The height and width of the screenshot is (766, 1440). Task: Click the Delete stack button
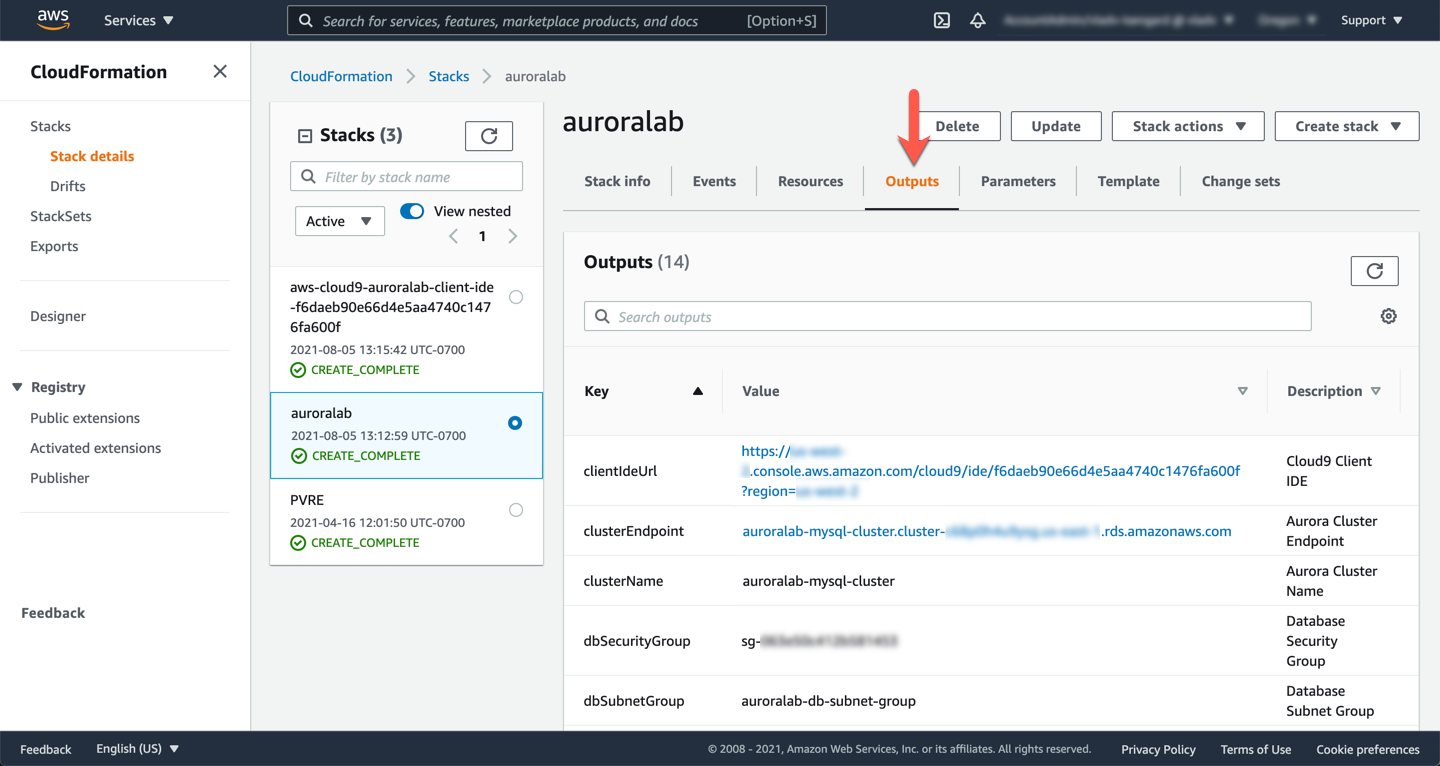(956, 126)
